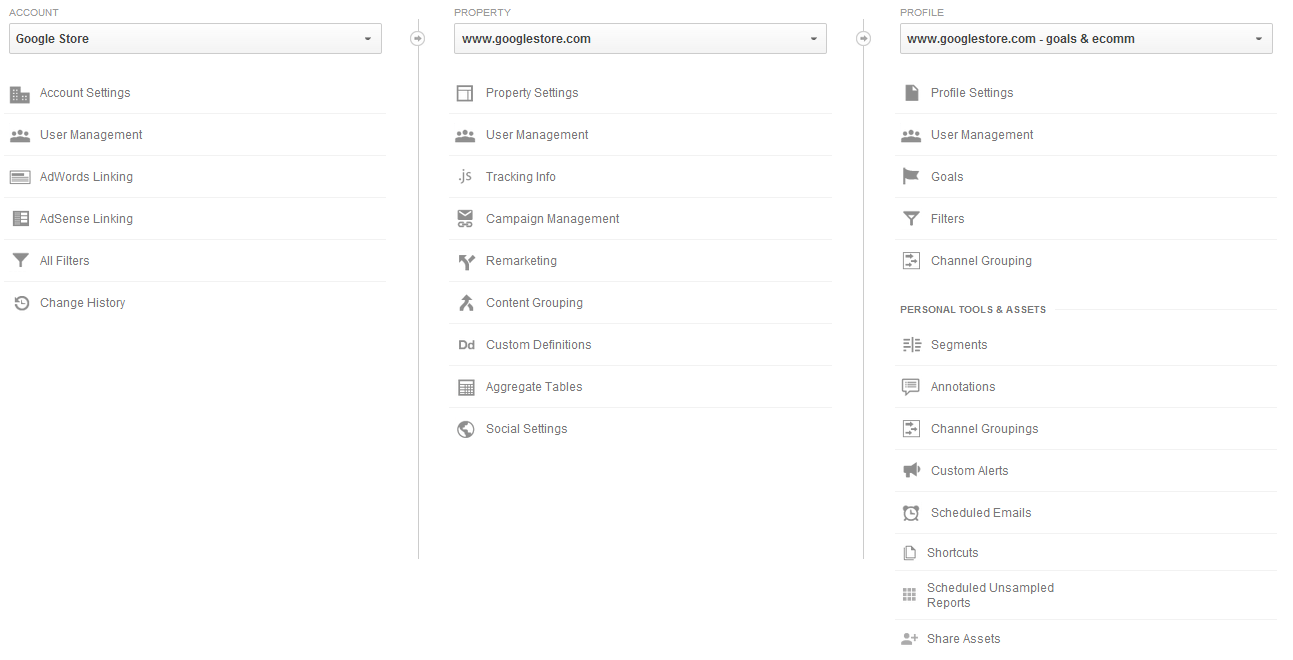The height and width of the screenshot is (660, 1293).
Task: Click the Remarketing fork icon
Action: [465, 261]
